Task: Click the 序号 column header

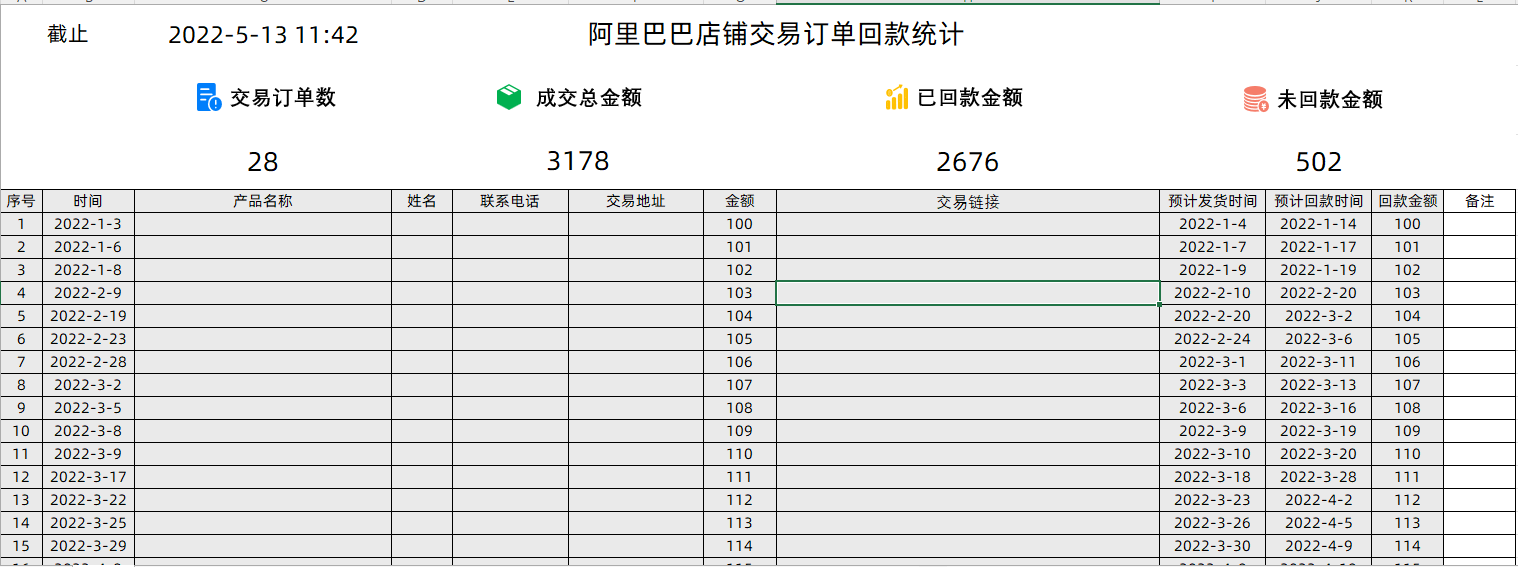Action: 21,201
